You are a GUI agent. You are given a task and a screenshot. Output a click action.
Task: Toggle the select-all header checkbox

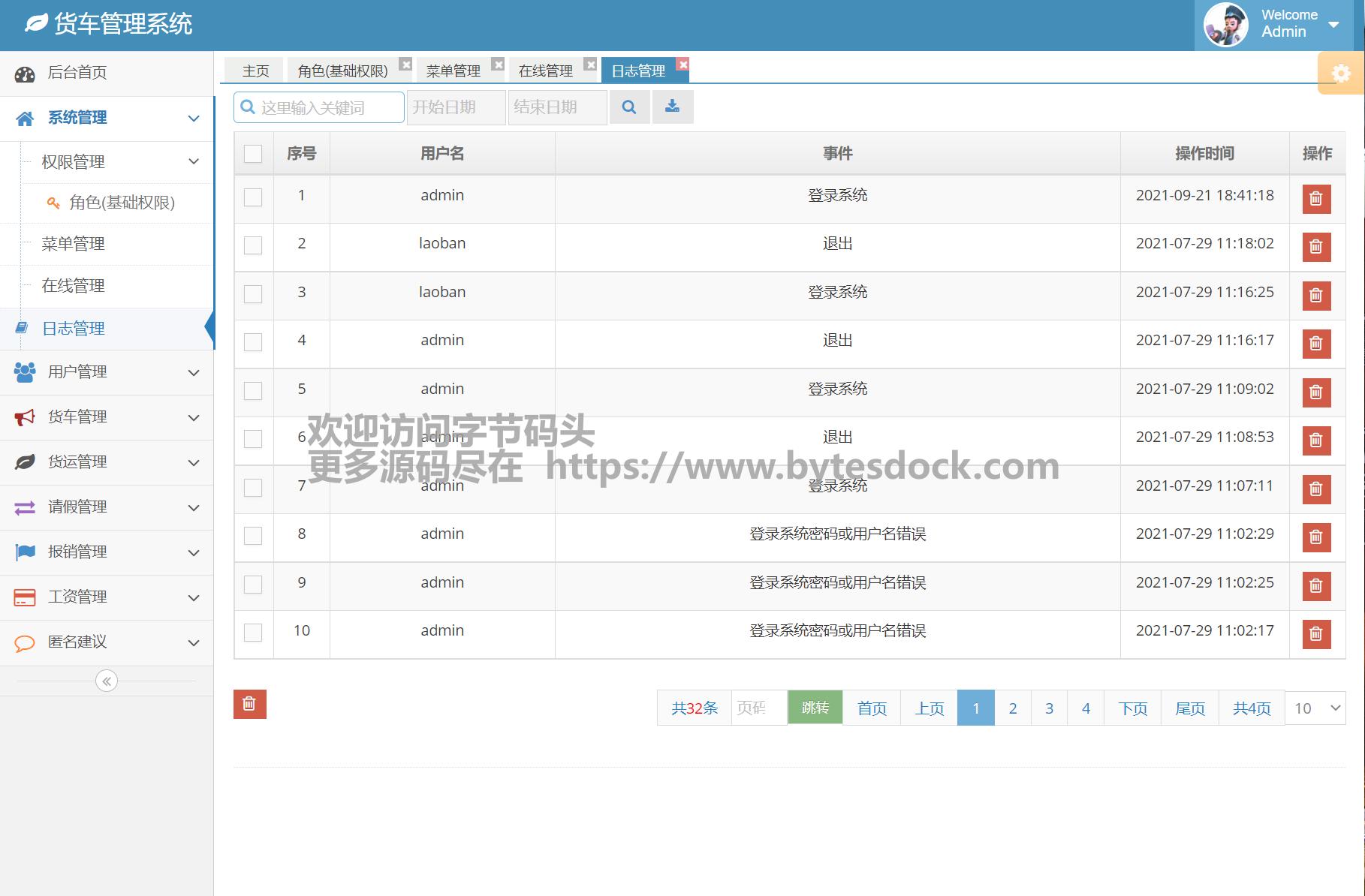pyautogui.click(x=253, y=154)
